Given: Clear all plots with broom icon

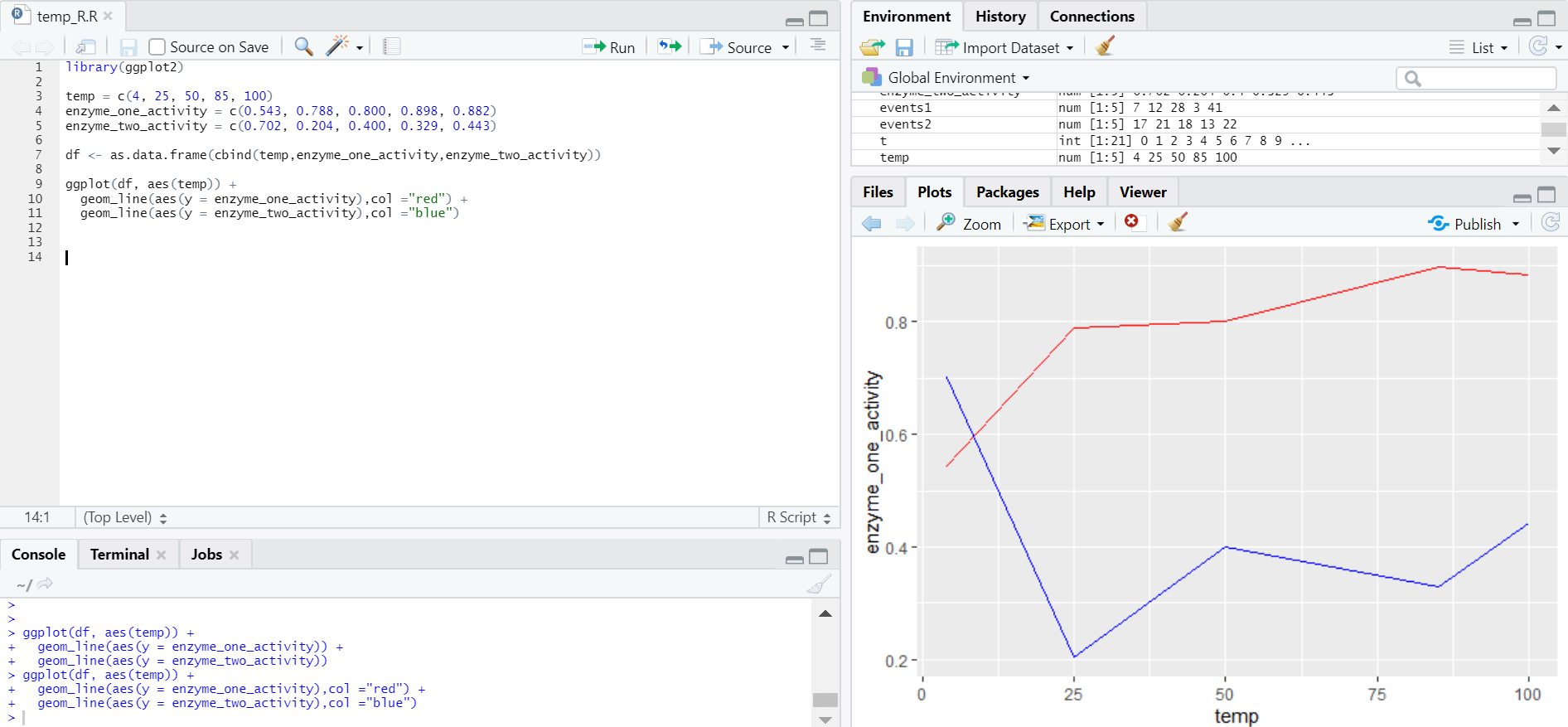Looking at the screenshot, I should (1178, 222).
